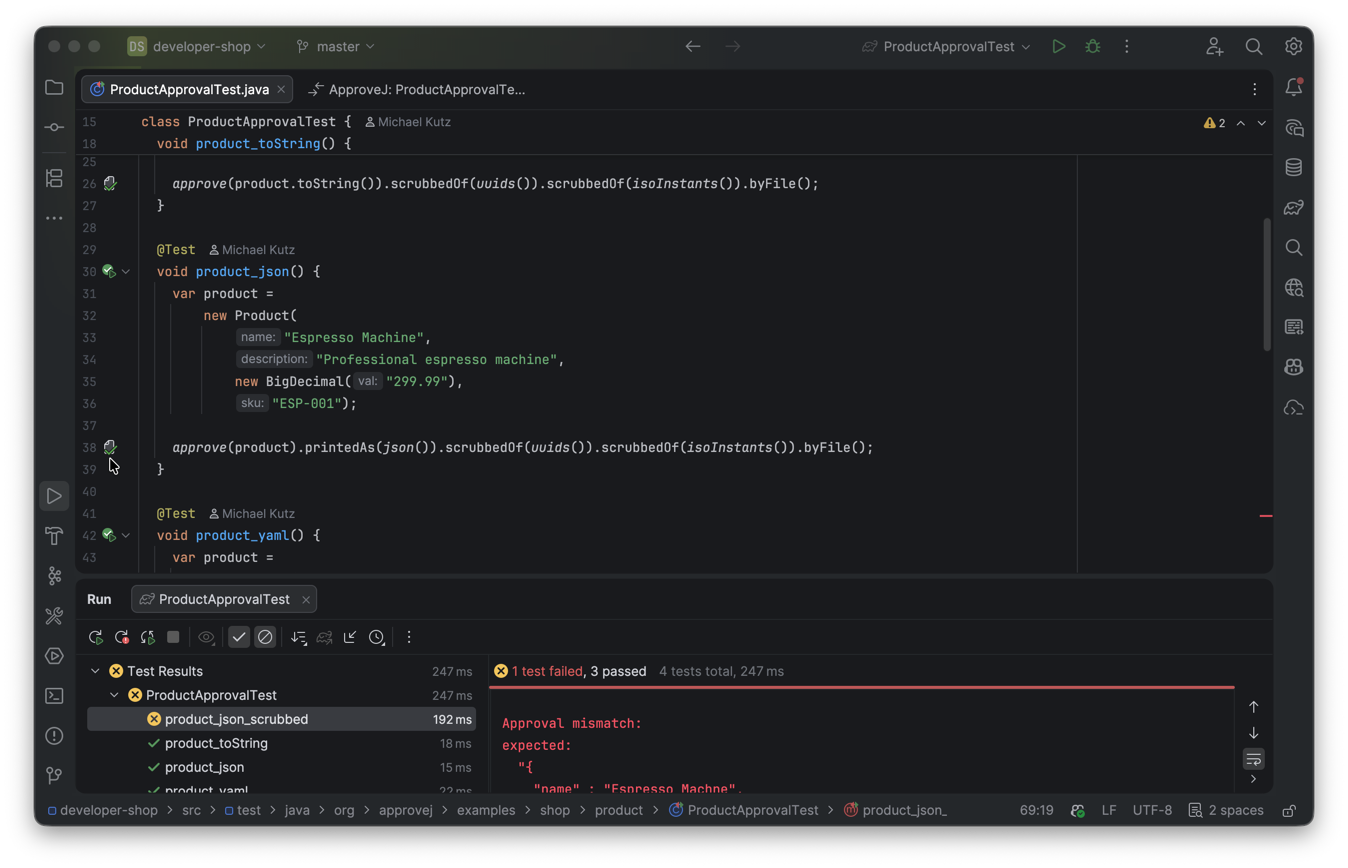Open the Git tool window icon
This screenshot has width=1348, height=868.
(54, 775)
